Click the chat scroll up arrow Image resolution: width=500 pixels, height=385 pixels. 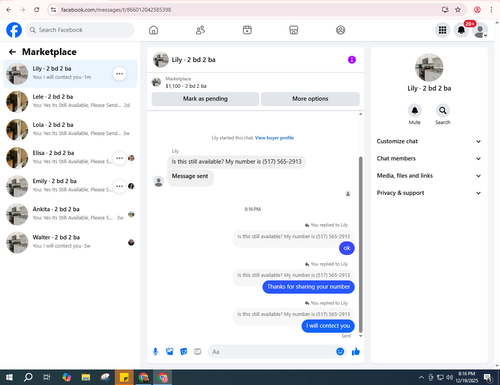[360, 114]
